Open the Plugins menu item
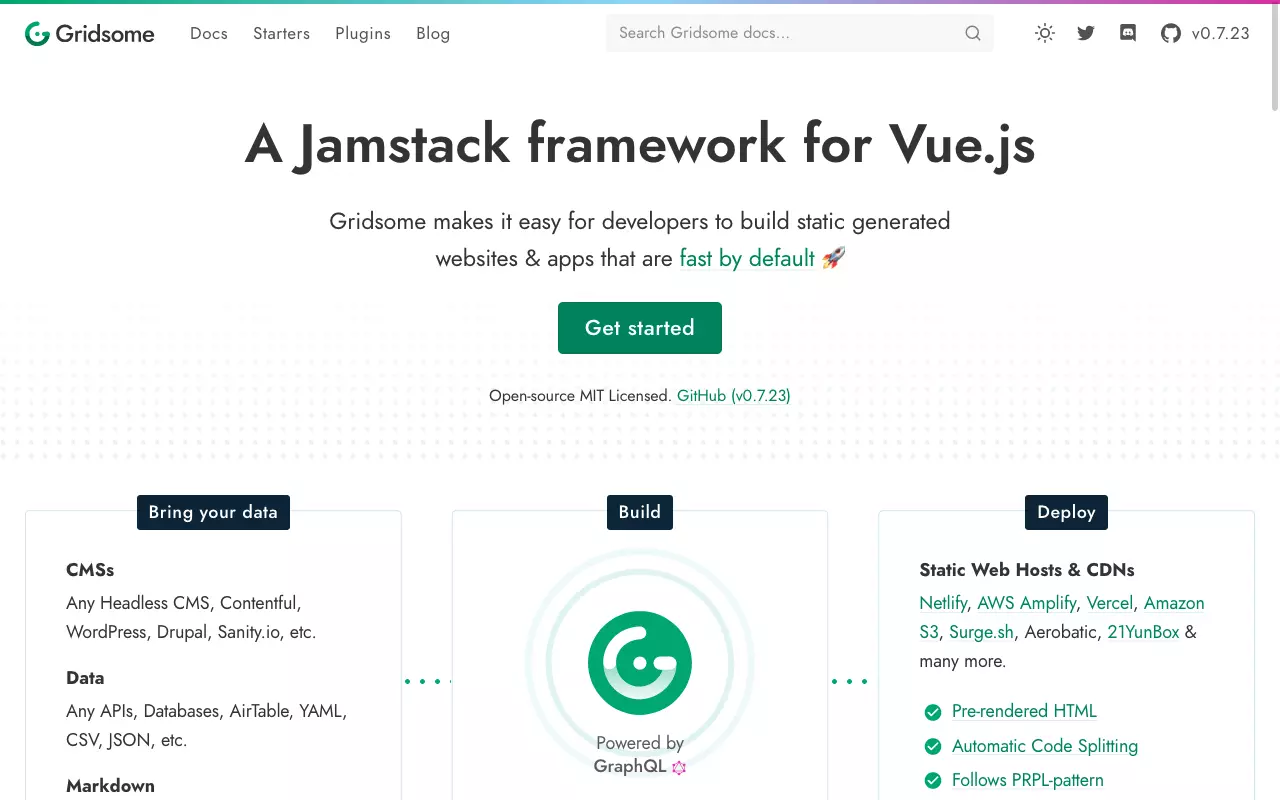 [363, 33]
